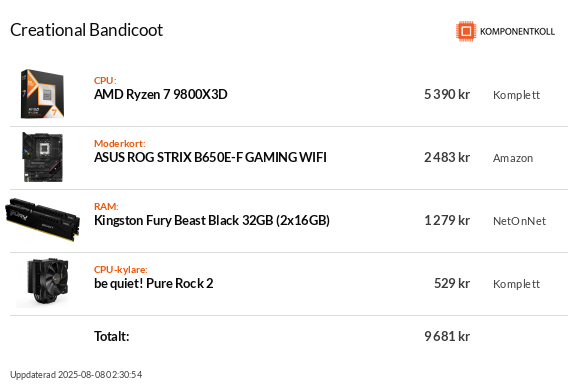Click Komplett store for the CPU cooler
The width and height of the screenshot is (577, 388).
[516, 284]
